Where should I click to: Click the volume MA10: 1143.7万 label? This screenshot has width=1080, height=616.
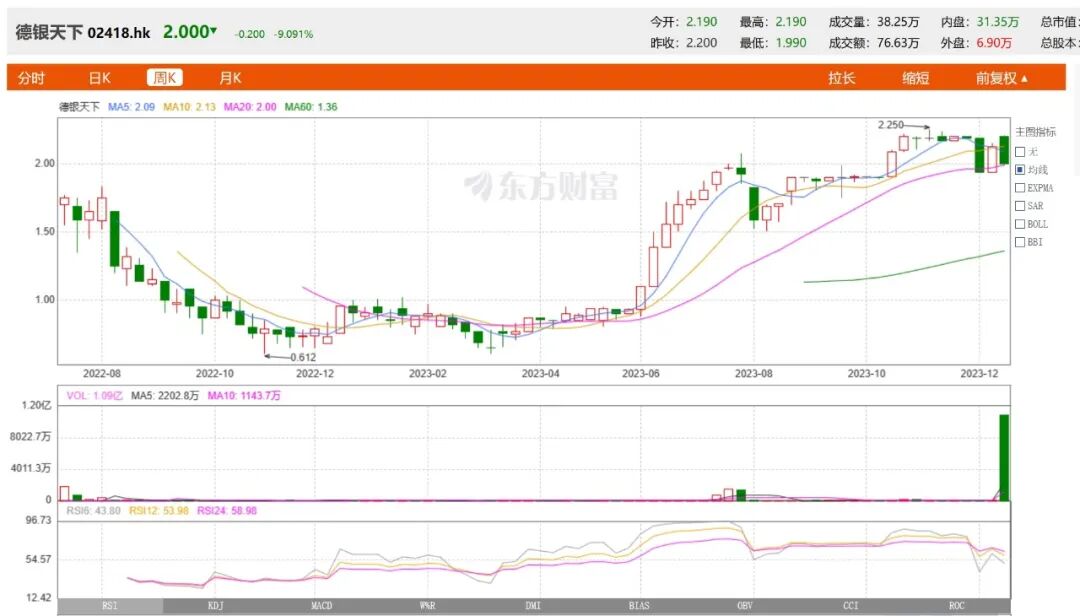point(244,396)
